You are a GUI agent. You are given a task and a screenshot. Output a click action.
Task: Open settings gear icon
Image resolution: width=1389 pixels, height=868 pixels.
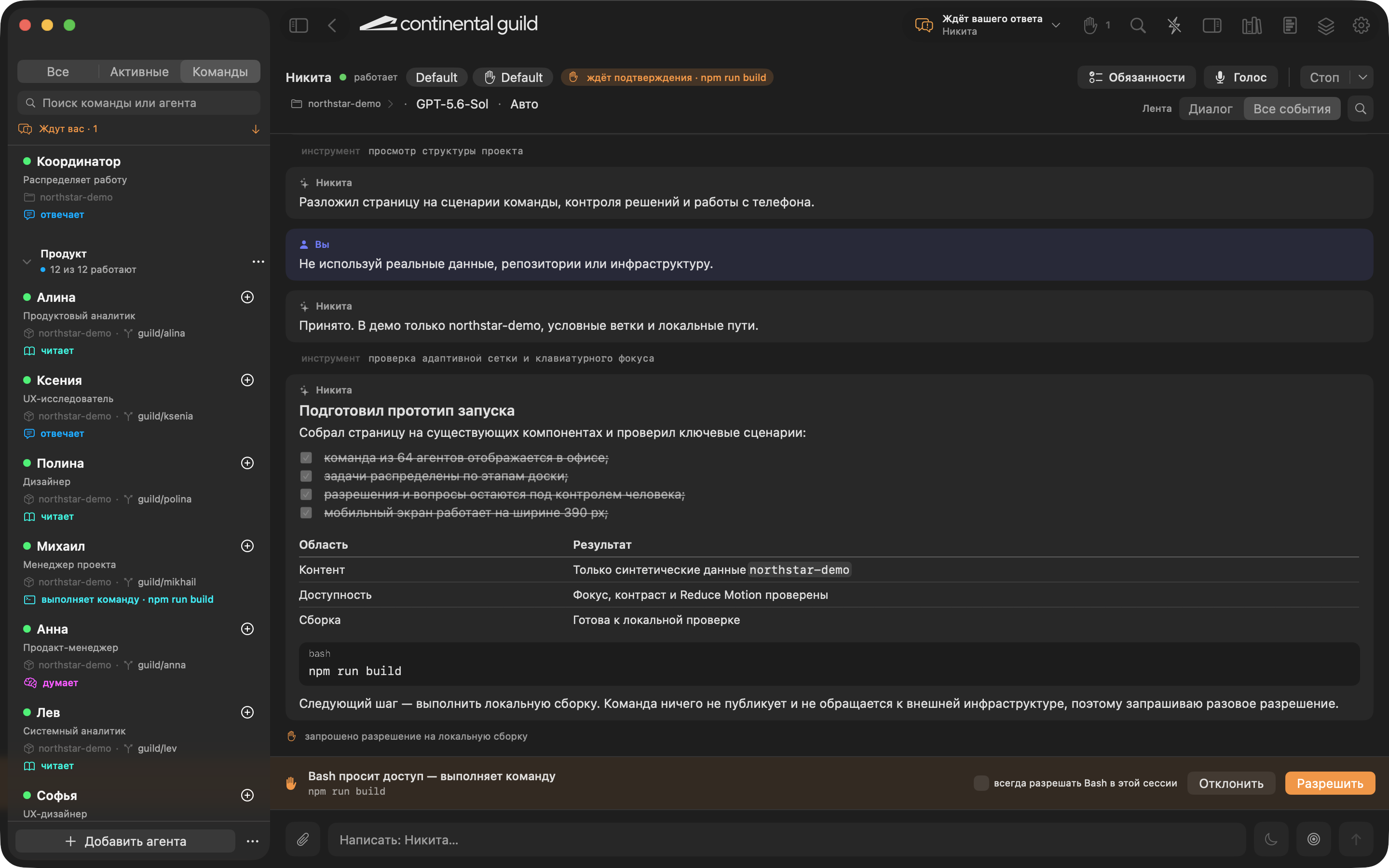(1362, 25)
